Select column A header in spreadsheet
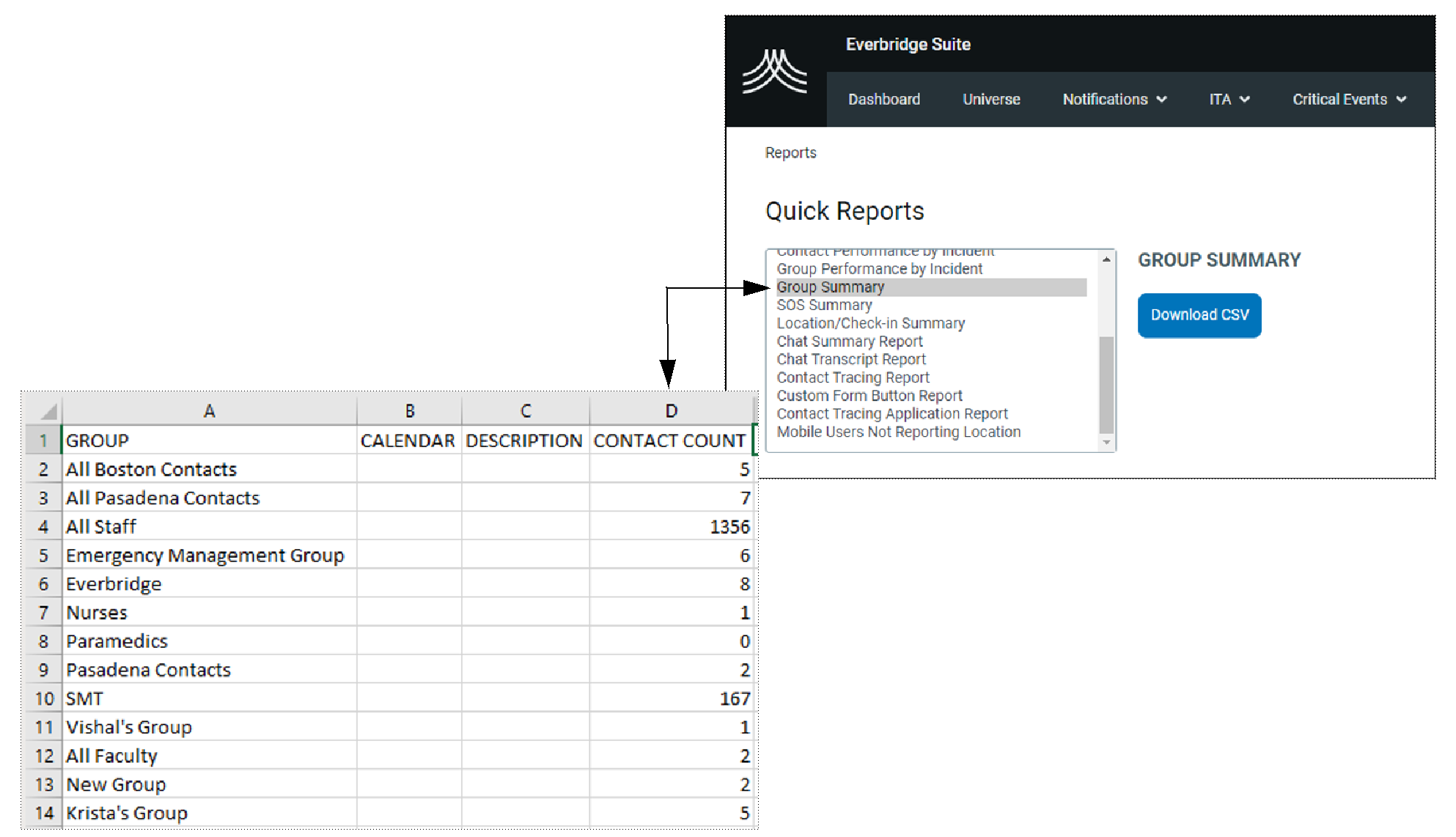Viewport: 1456px width, 837px height. (x=209, y=411)
